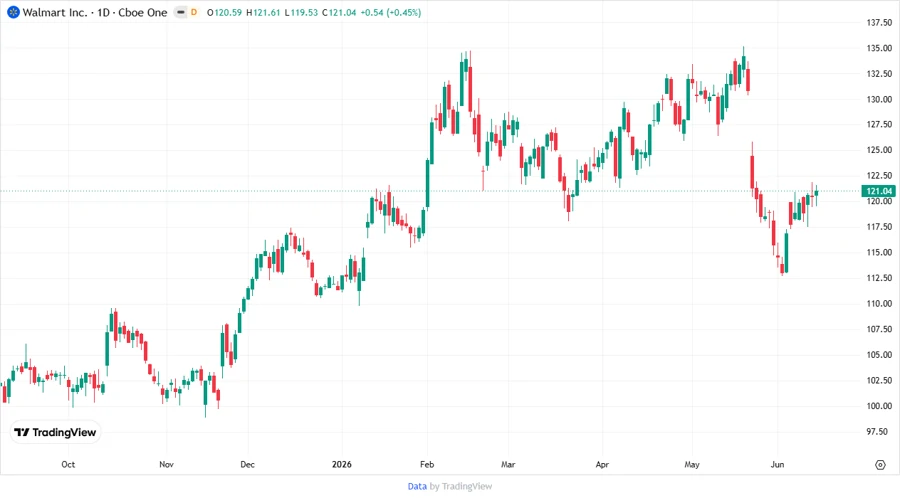Click the gray dash market status icon

click(181, 12)
